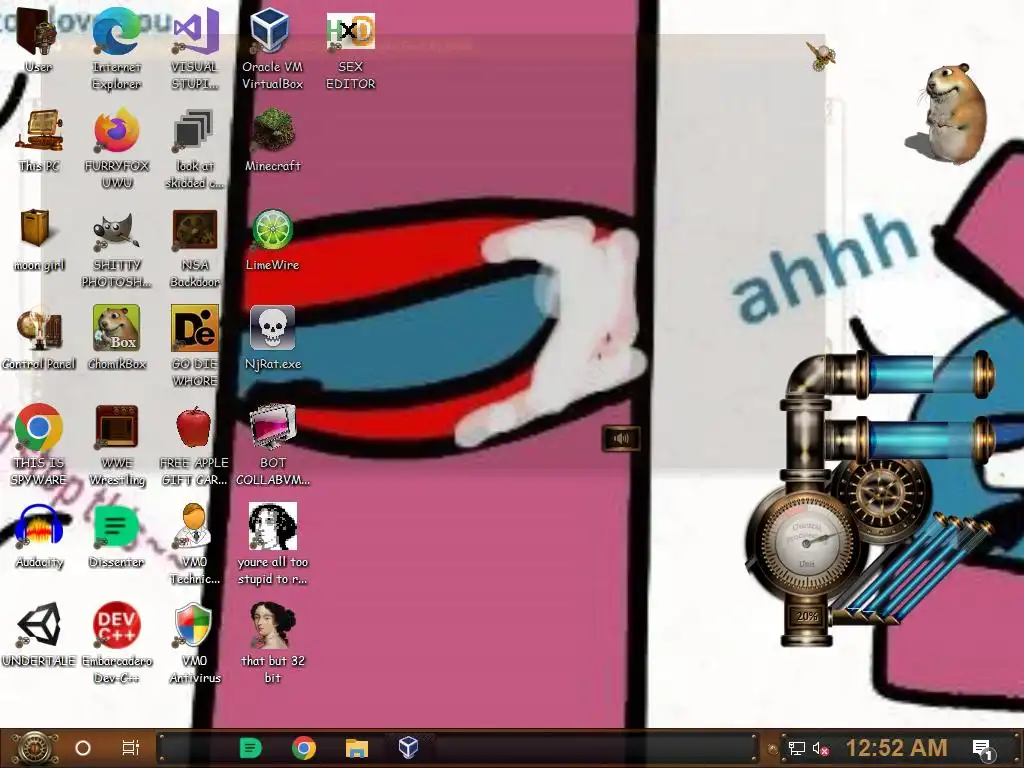Open Cortana circle search on the taskbar
Image resolution: width=1024 pixels, height=768 pixels.
83,748
